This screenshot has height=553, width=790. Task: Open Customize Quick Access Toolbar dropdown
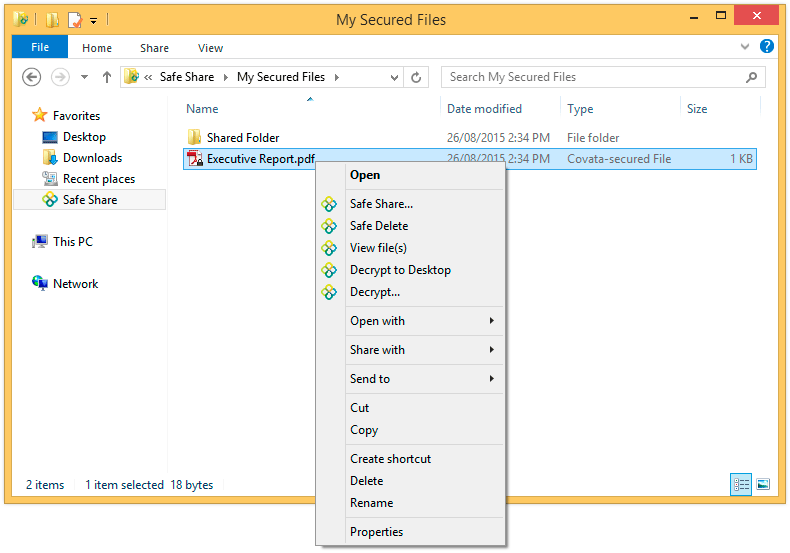[94, 21]
